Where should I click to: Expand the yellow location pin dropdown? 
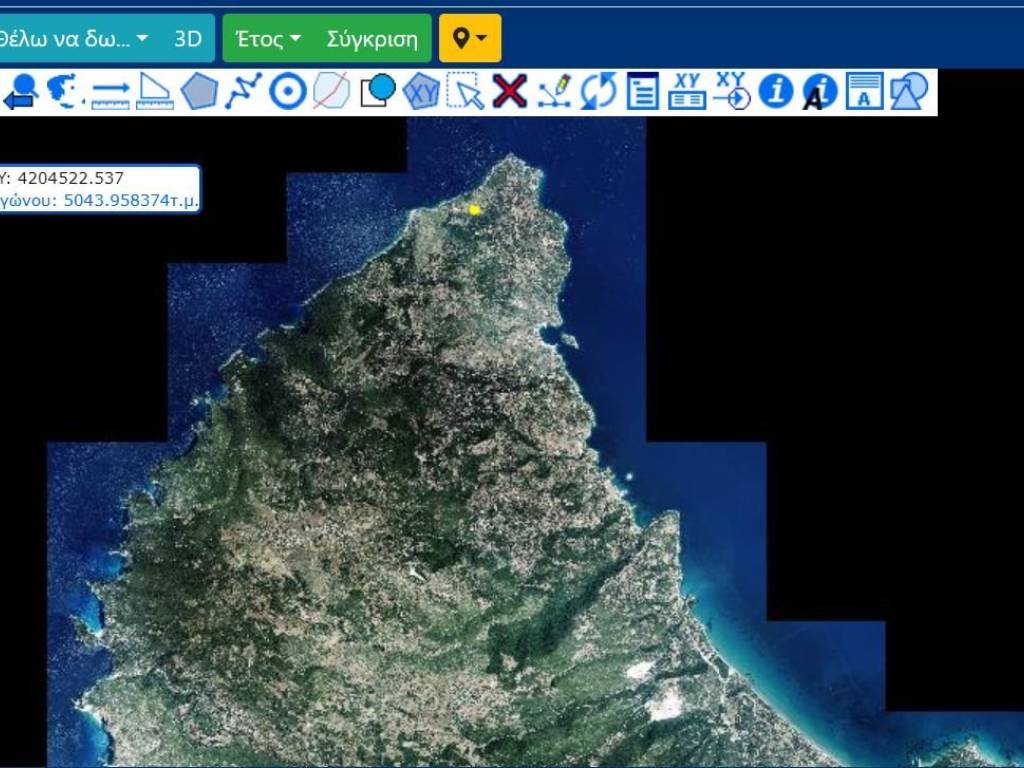tap(470, 39)
